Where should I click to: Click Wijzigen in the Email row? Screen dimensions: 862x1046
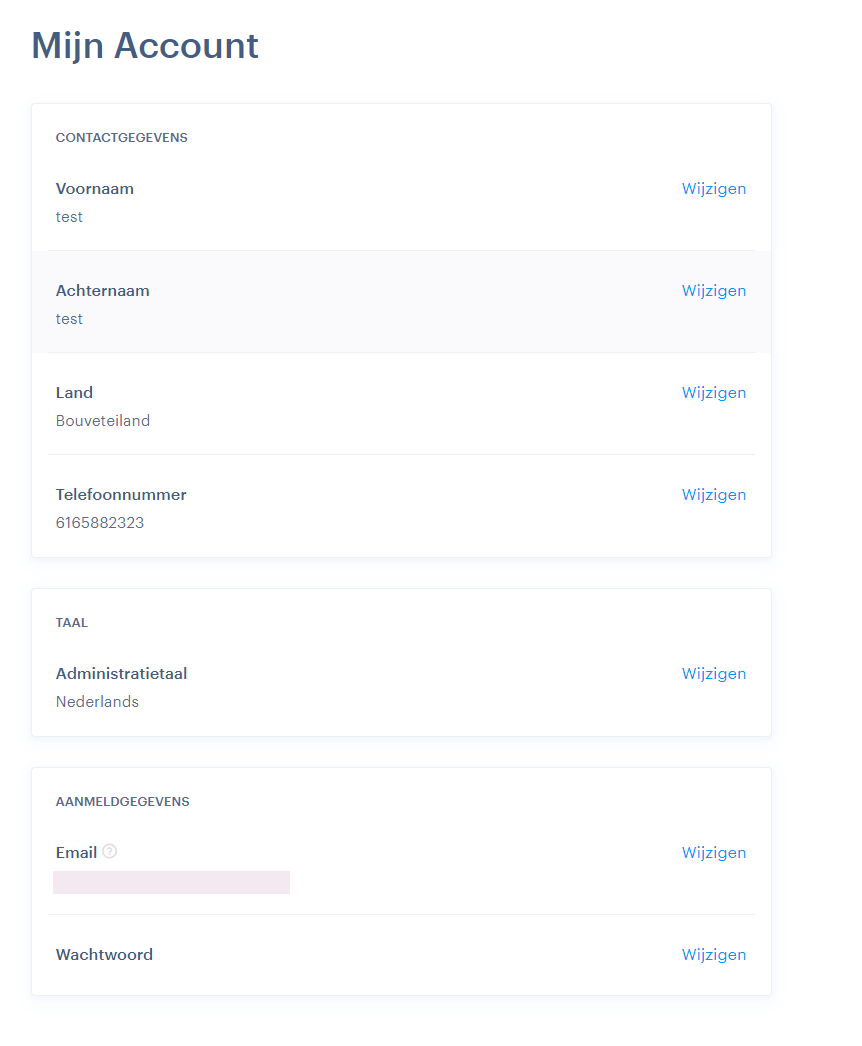[x=713, y=853]
